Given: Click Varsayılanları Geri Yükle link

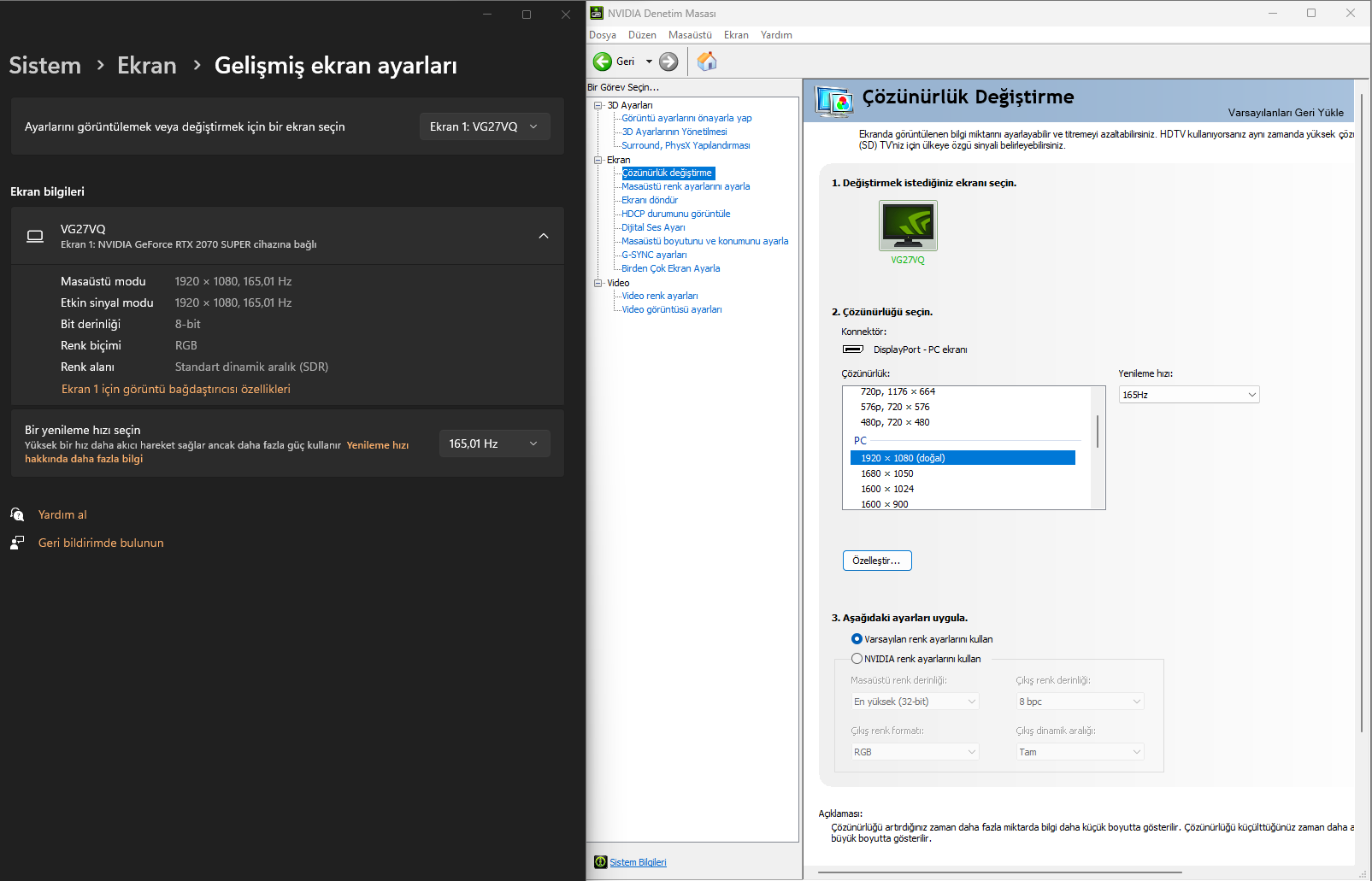Looking at the screenshot, I should (1286, 113).
